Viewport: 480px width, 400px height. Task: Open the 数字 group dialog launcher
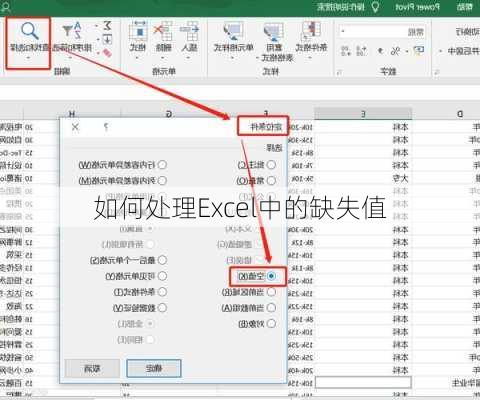tap(339, 72)
